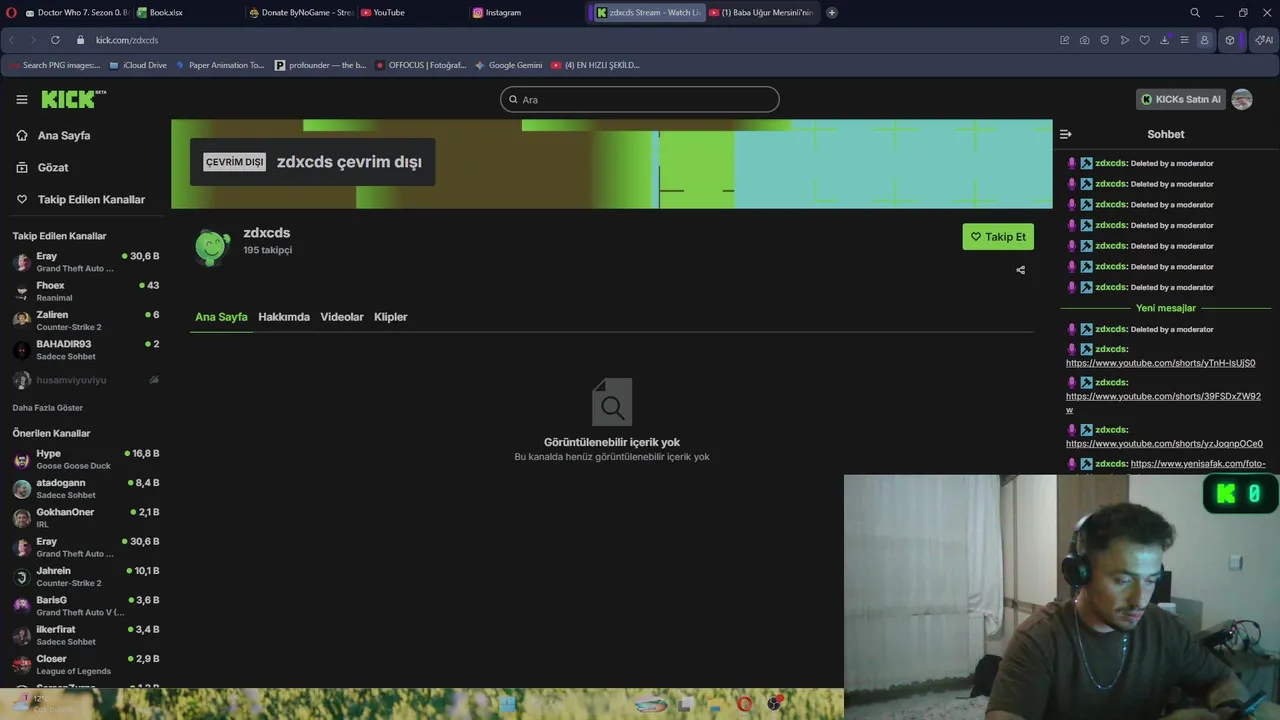Open the user profile avatar menu
The width and height of the screenshot is (1280, 720).
pyautogui.click(x=1242, y=99)
